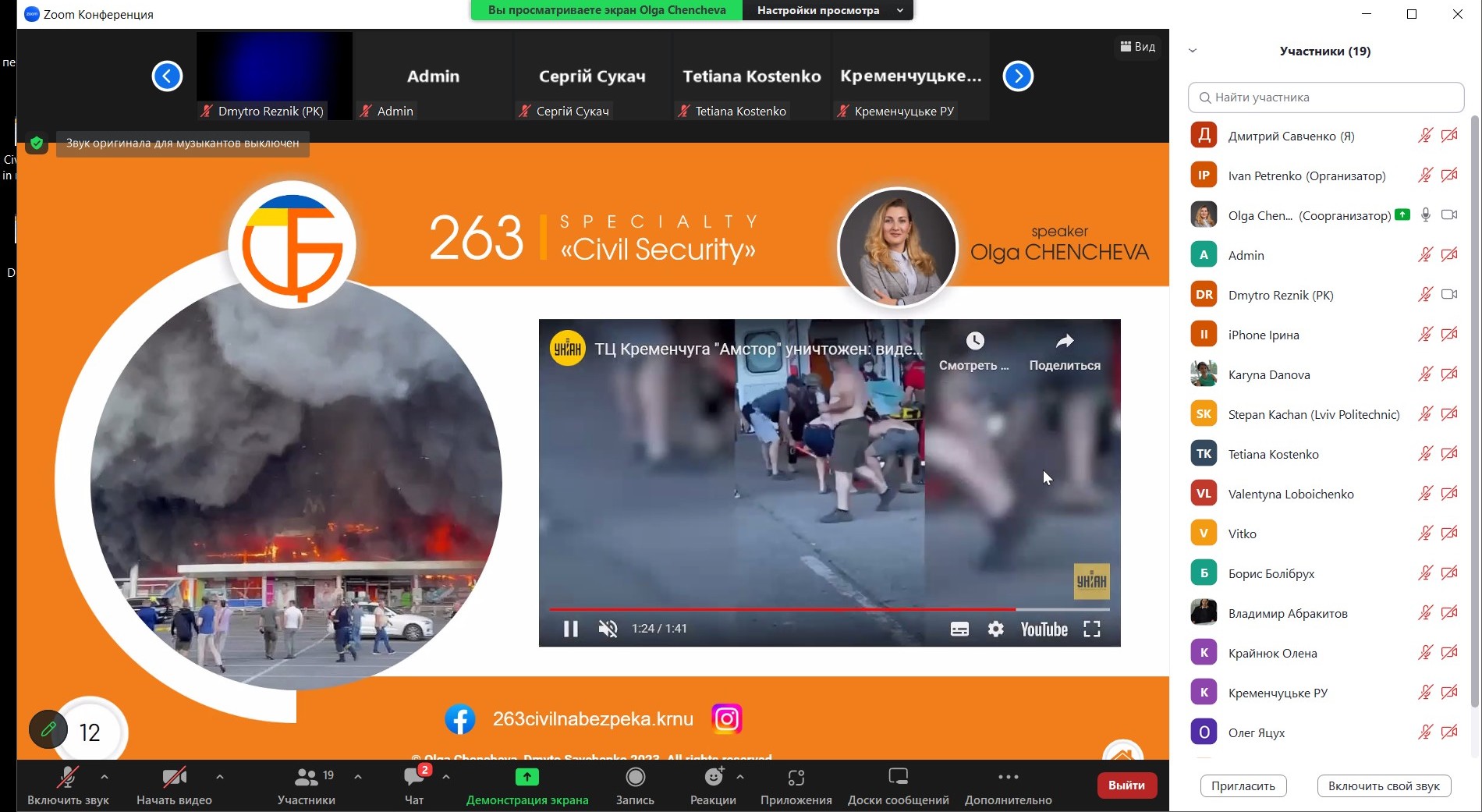1482x812 pixels.
Task: Enter fullscreen in YouTube player
Action: (1092, 629)
